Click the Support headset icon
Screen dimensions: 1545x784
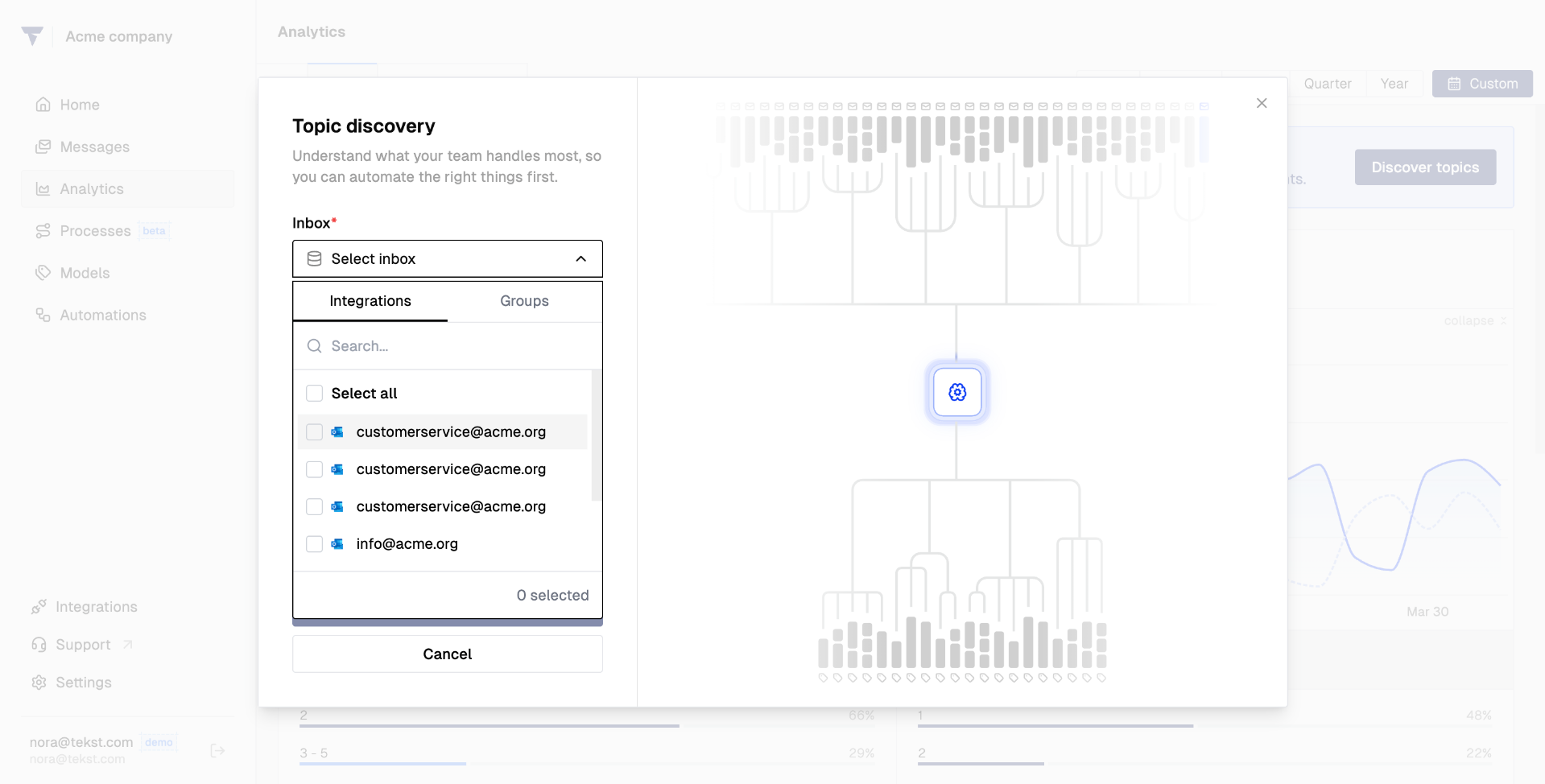click(39, 645)
